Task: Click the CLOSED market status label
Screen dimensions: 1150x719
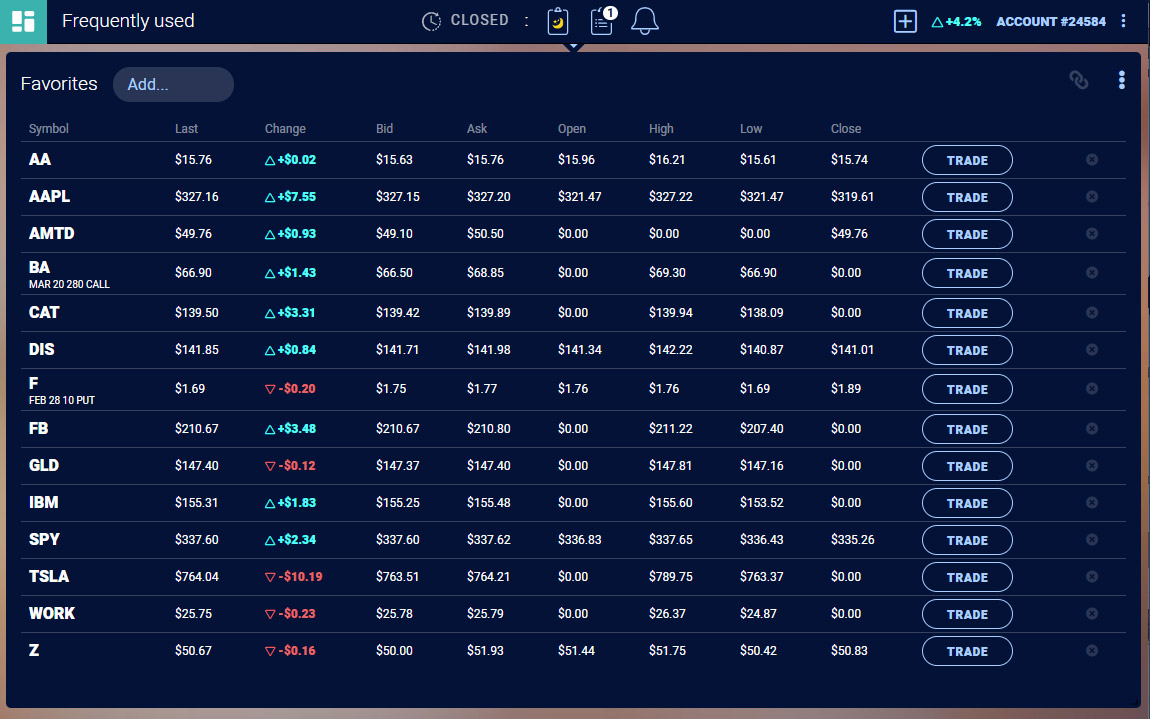Action: pyautogui.click(x=480, y=20)
